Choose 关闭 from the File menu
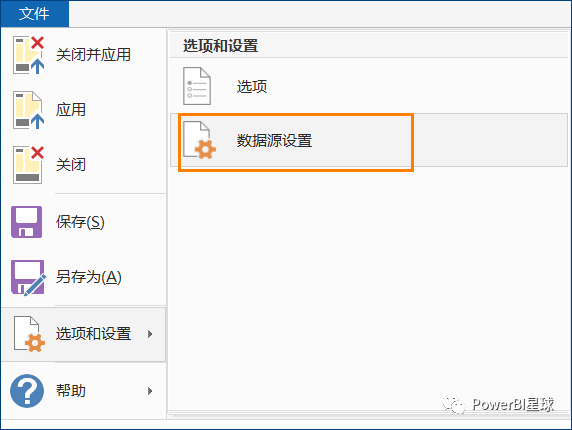The width and height of the screenshot is (572, 430). 84,165
